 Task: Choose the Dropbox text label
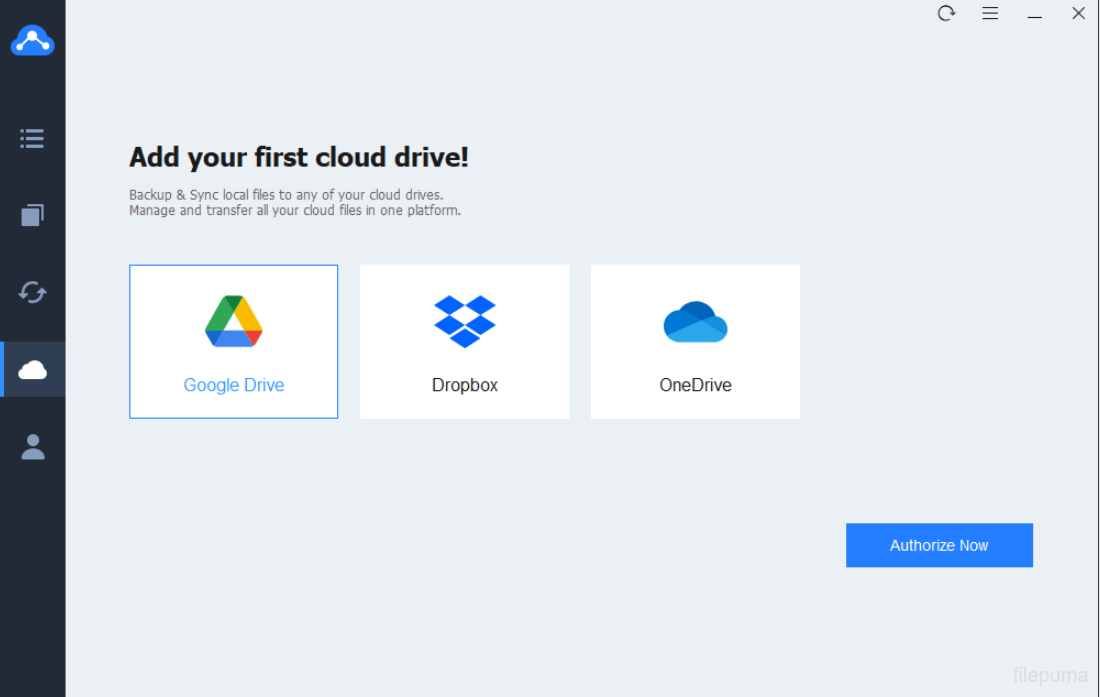pyautogui.click(x=465, y=385)
